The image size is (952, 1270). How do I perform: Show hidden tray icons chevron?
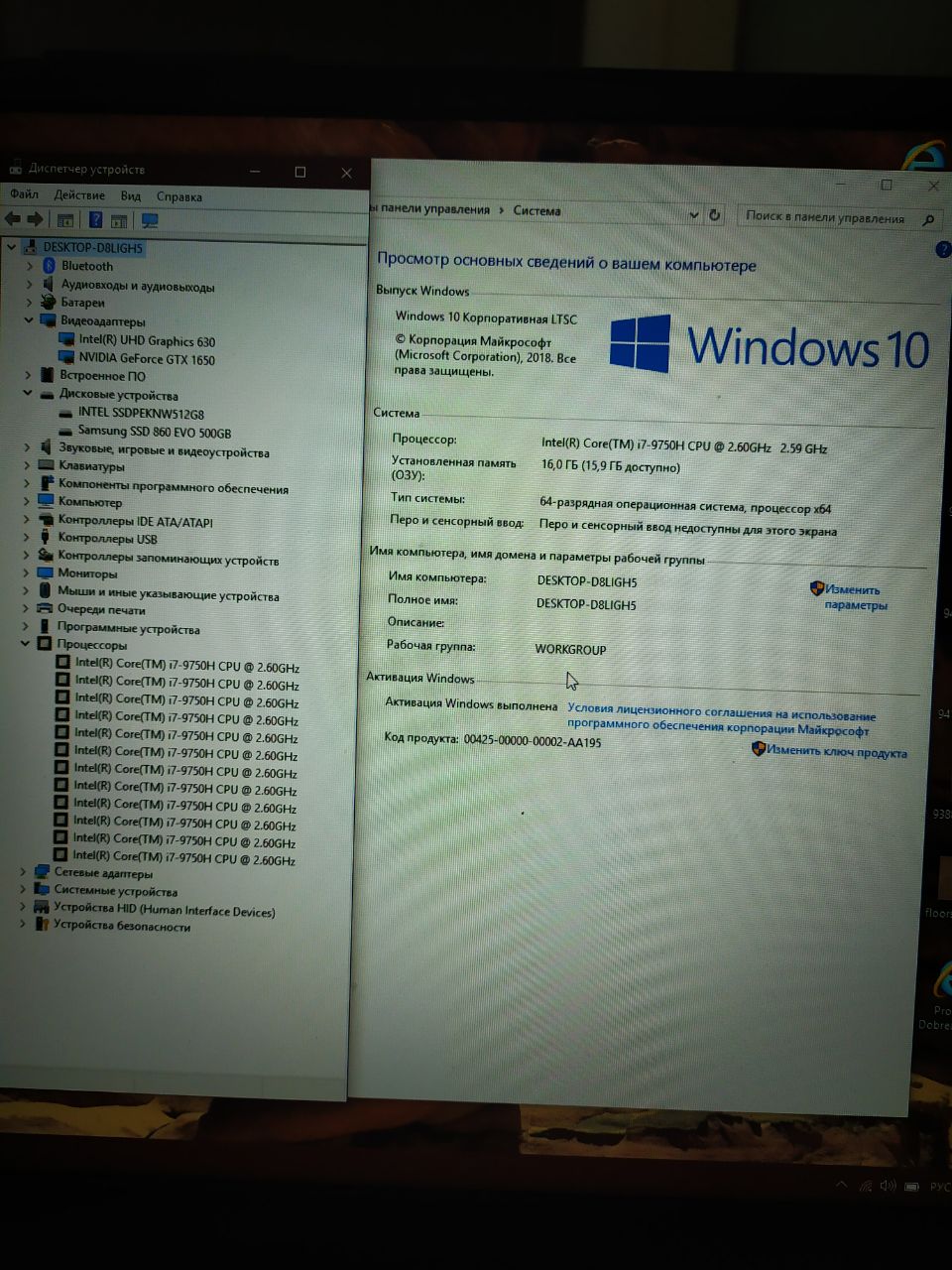(x=841, y=1185)
